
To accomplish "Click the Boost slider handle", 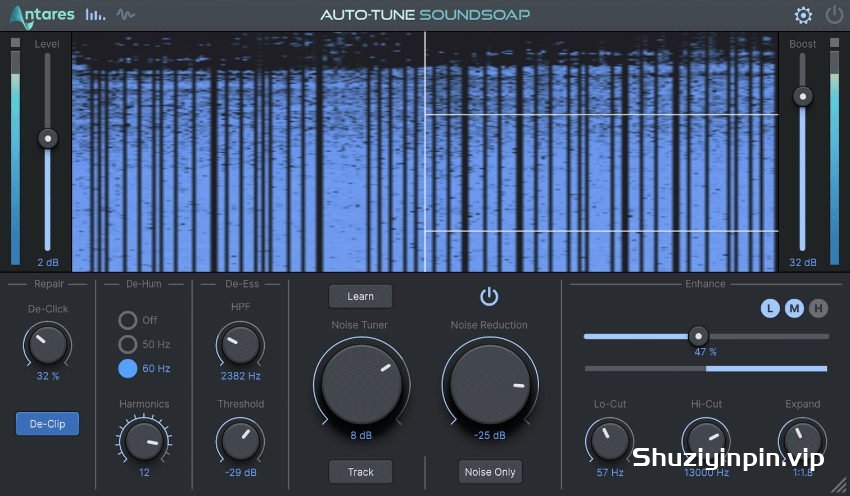I will pyautogui.click(x=803, y=97).
